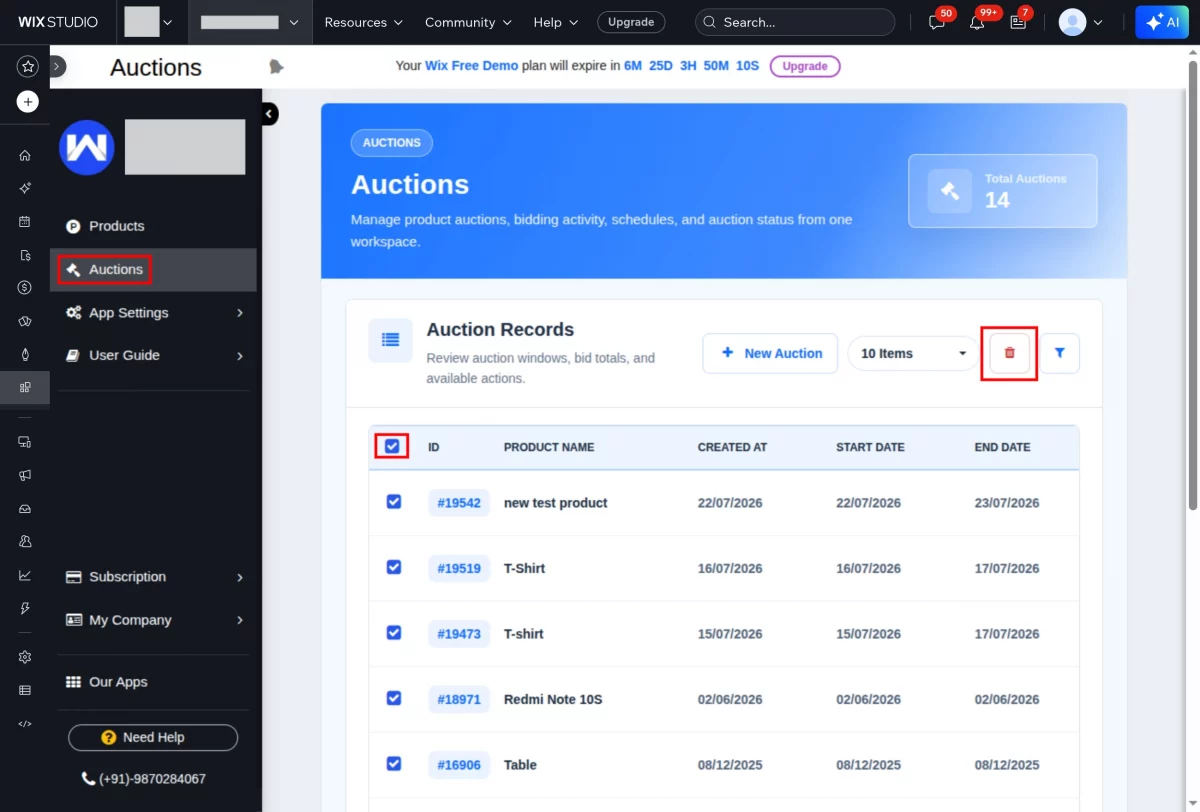Screen dimensions: 1200x812
Task: Click the Need Help button
Action: [153, 737]
